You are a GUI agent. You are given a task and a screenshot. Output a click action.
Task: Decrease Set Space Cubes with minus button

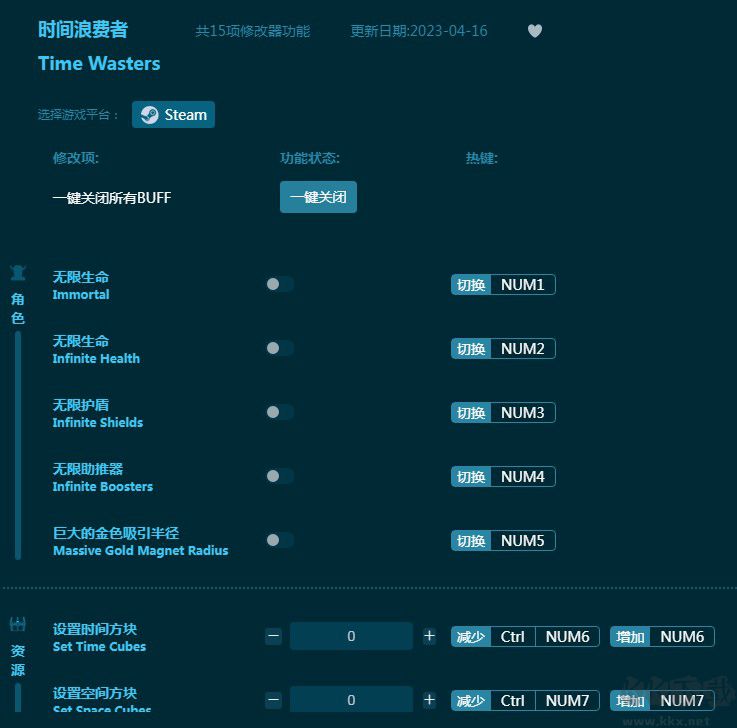273,700
